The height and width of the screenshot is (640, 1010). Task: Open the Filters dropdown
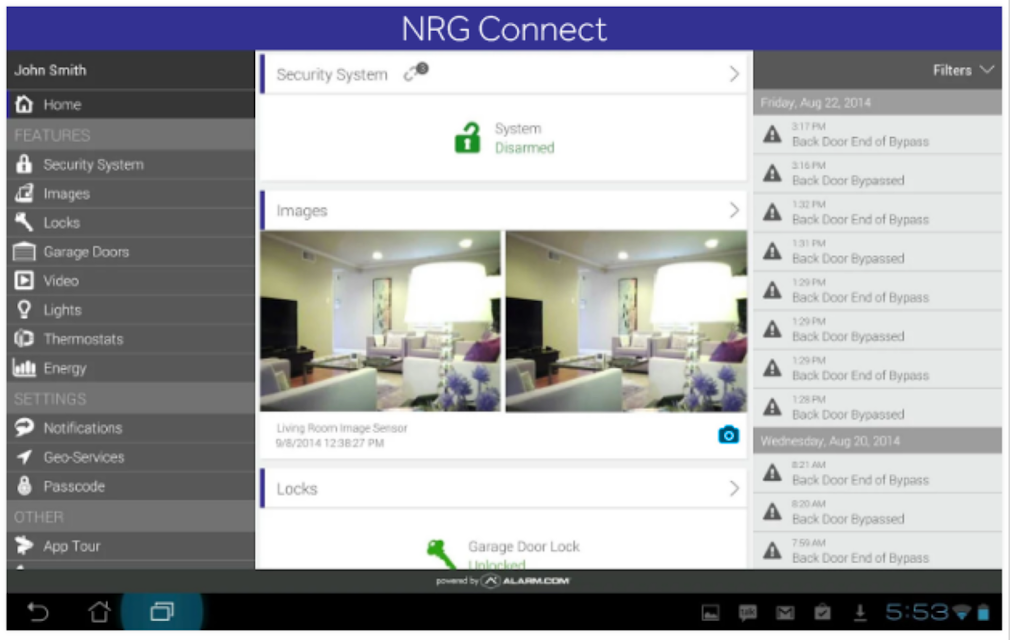[963, 70]
